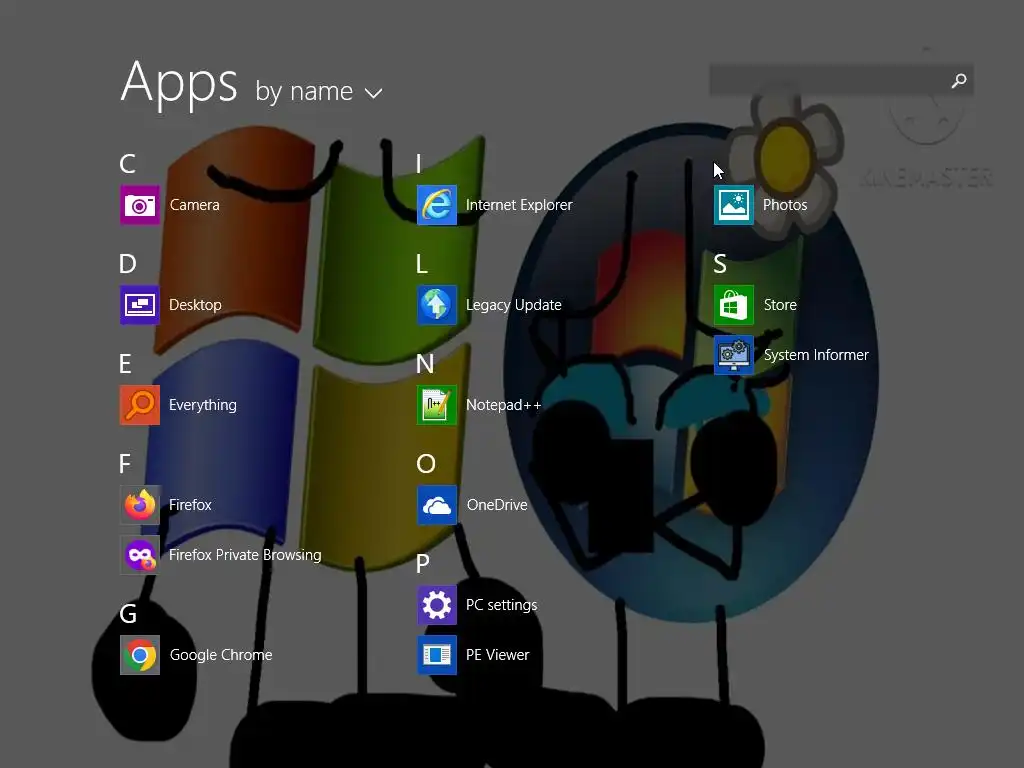This screenshot has height=768, width=1024.
Task: Select the letter P group header
Action: coord(423,564)
